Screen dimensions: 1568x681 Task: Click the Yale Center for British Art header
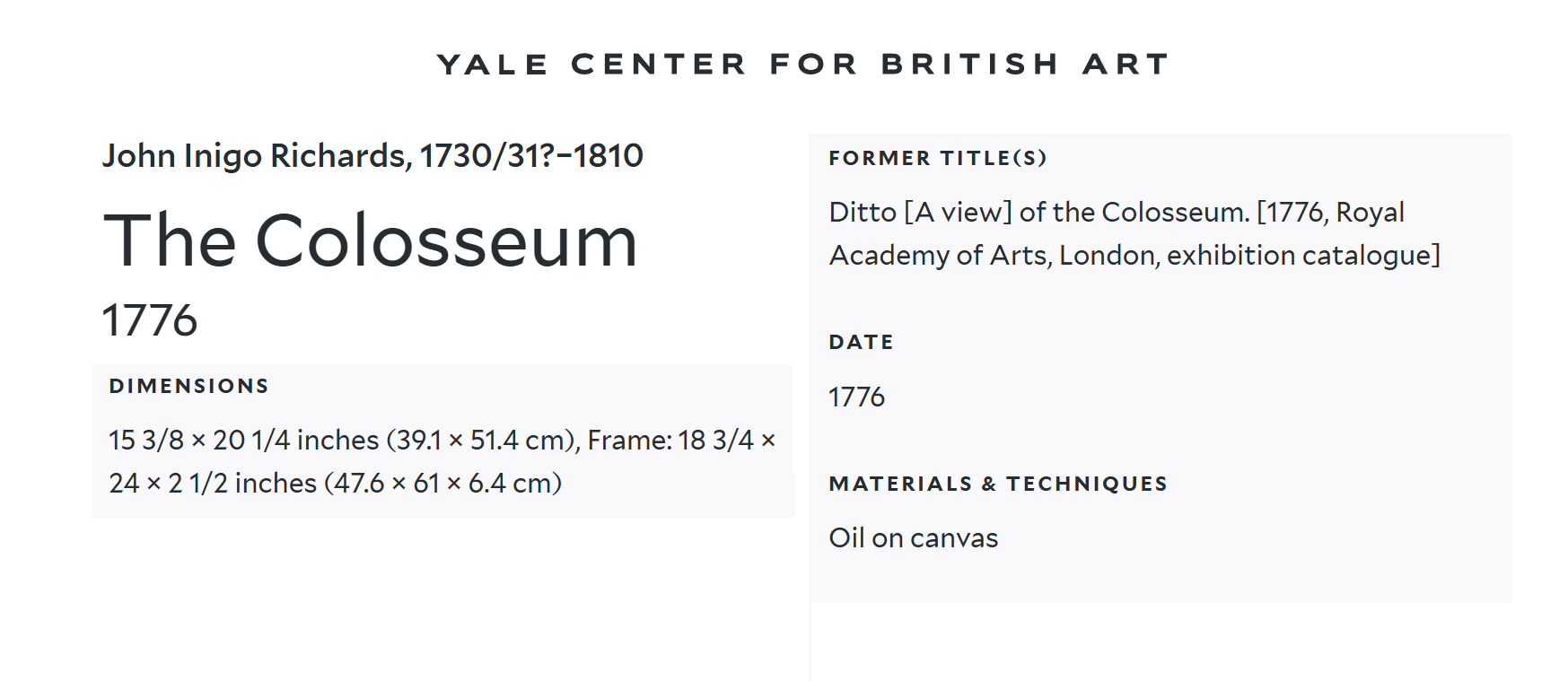point(802,65)
